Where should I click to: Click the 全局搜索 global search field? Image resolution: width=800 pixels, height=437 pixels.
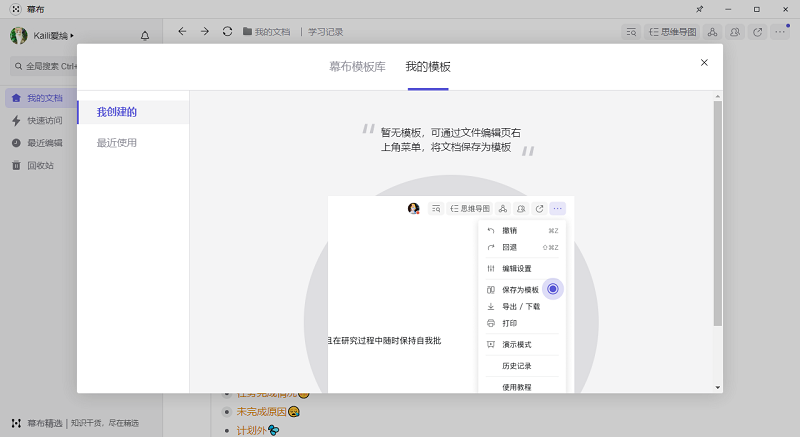click(x=45, y=67)
